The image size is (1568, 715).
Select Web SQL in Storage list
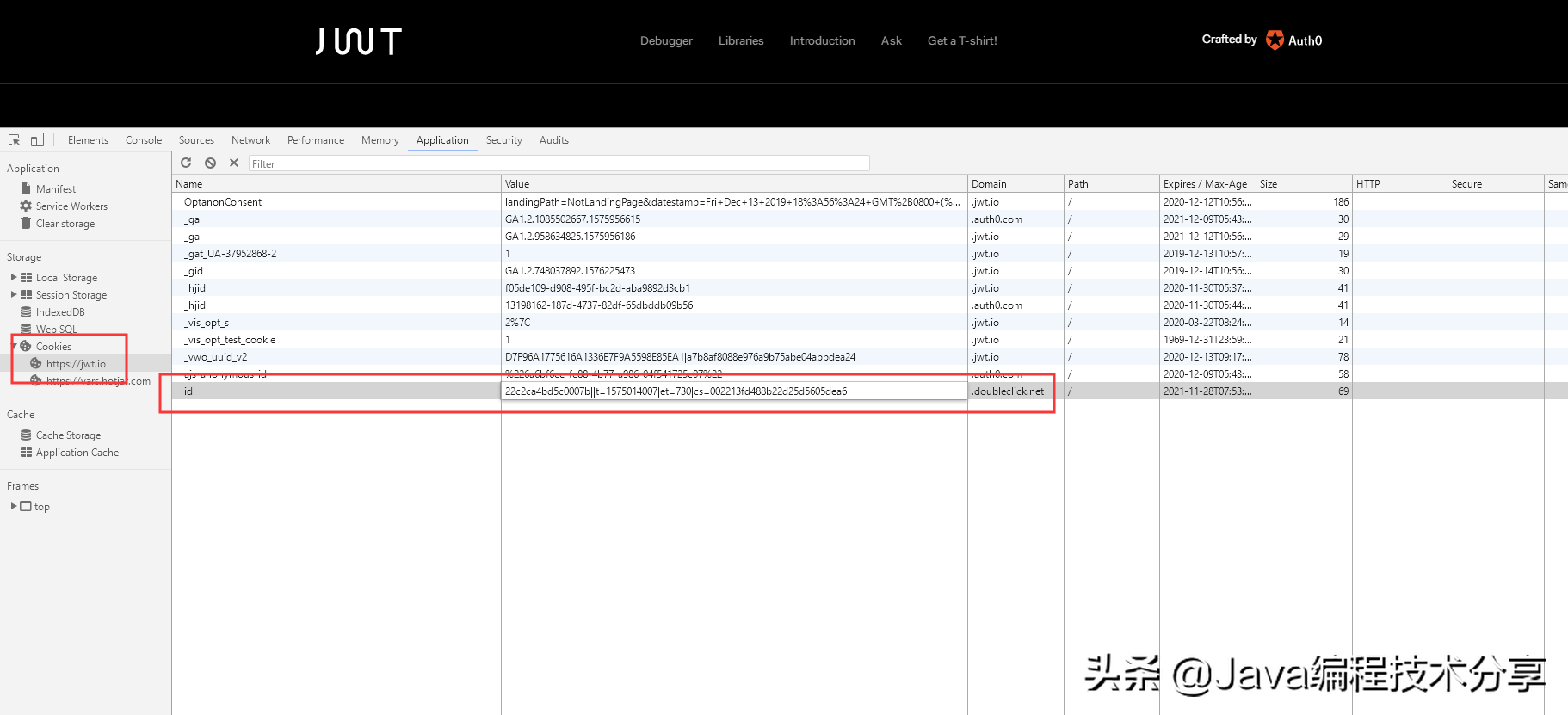[x=56, y=329]
